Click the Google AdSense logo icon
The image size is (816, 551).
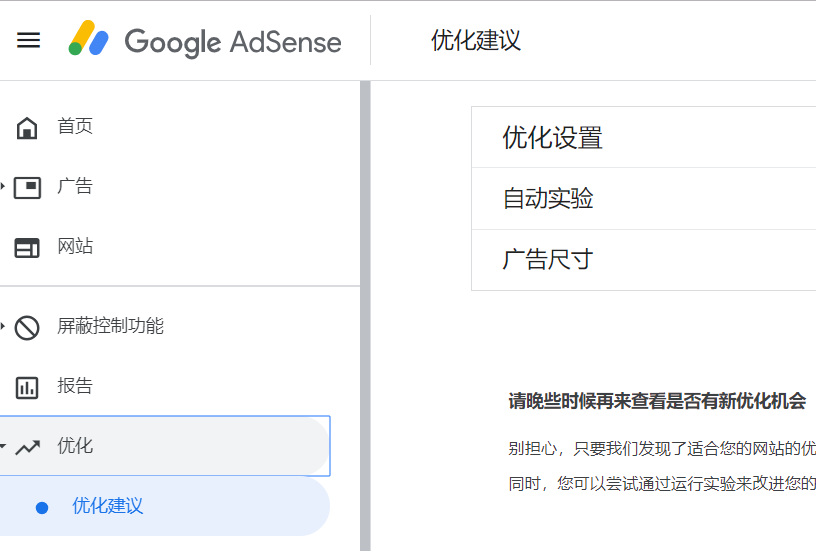tap(88, 39)
